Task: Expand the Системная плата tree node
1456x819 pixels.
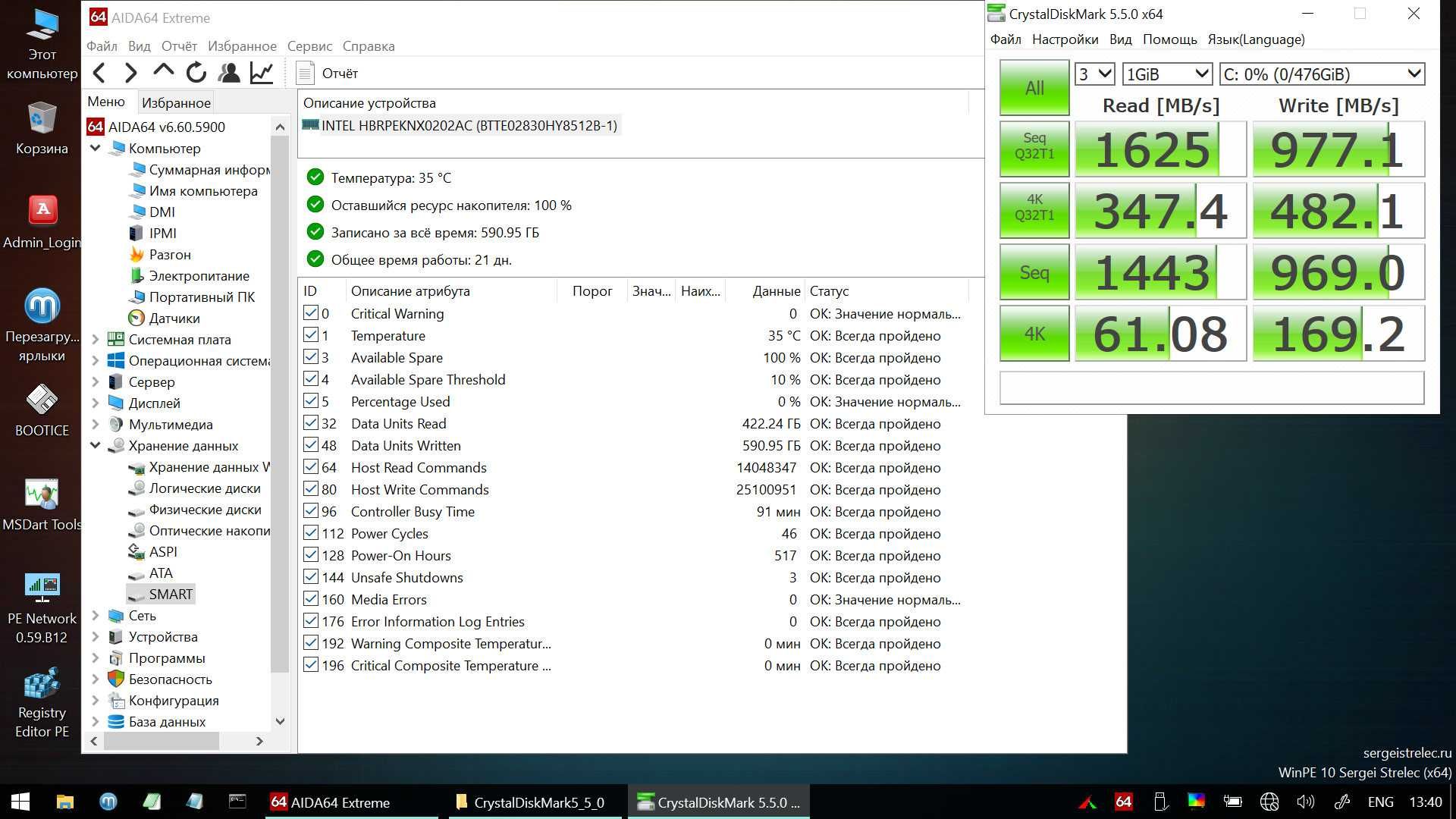Action: point(96,339)
